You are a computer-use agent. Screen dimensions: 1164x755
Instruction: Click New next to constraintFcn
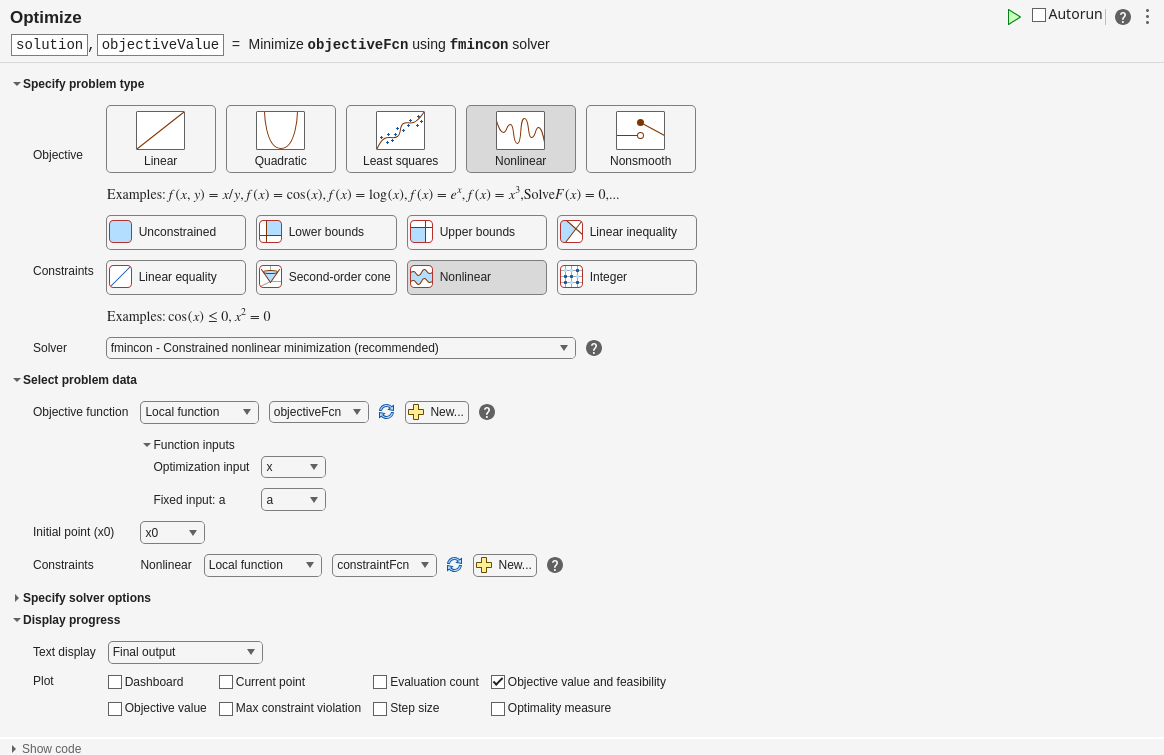(504, 565)
